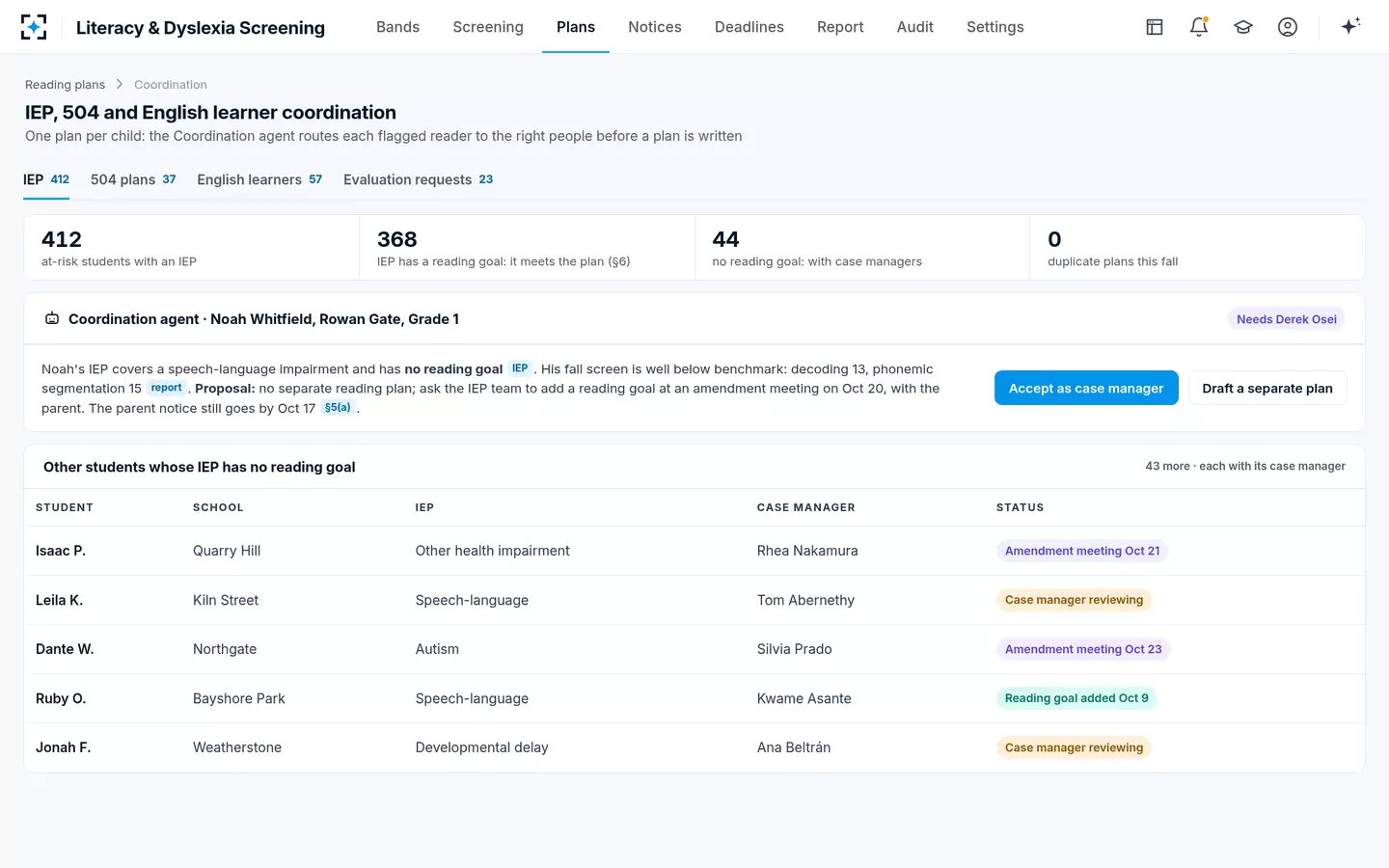This screenshot has height=868, width=1389.
Task: Open the Notices section
Action: click(655, 27)
